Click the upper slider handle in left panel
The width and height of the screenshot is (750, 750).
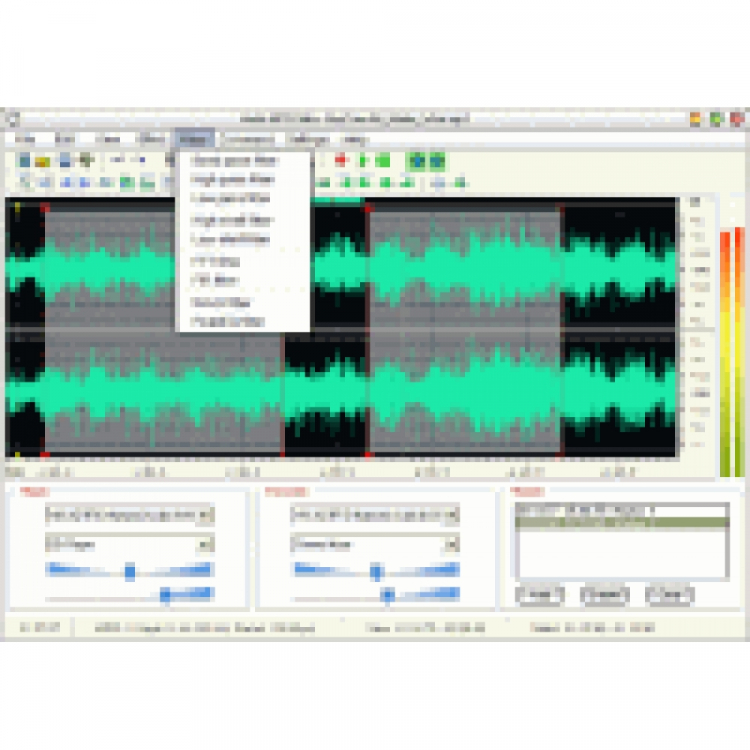(130, 571)
